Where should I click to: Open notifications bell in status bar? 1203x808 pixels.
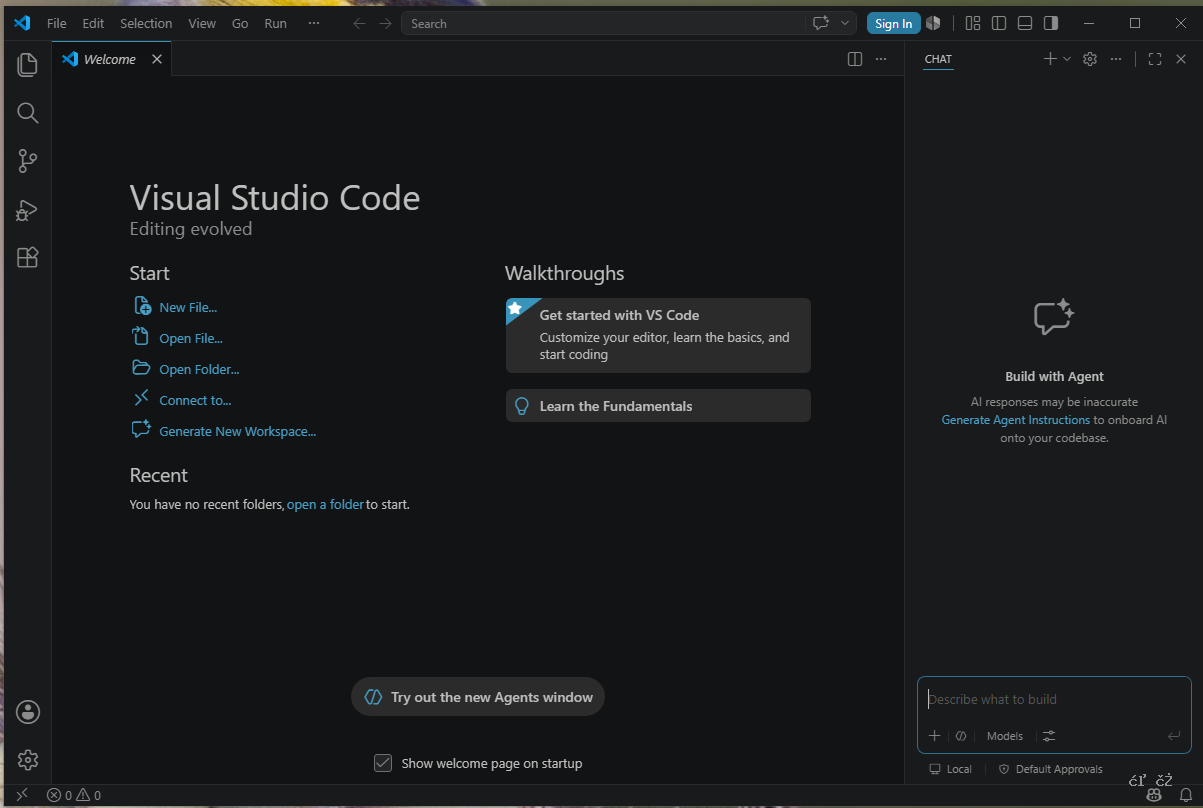click(x=1186, y=795)
